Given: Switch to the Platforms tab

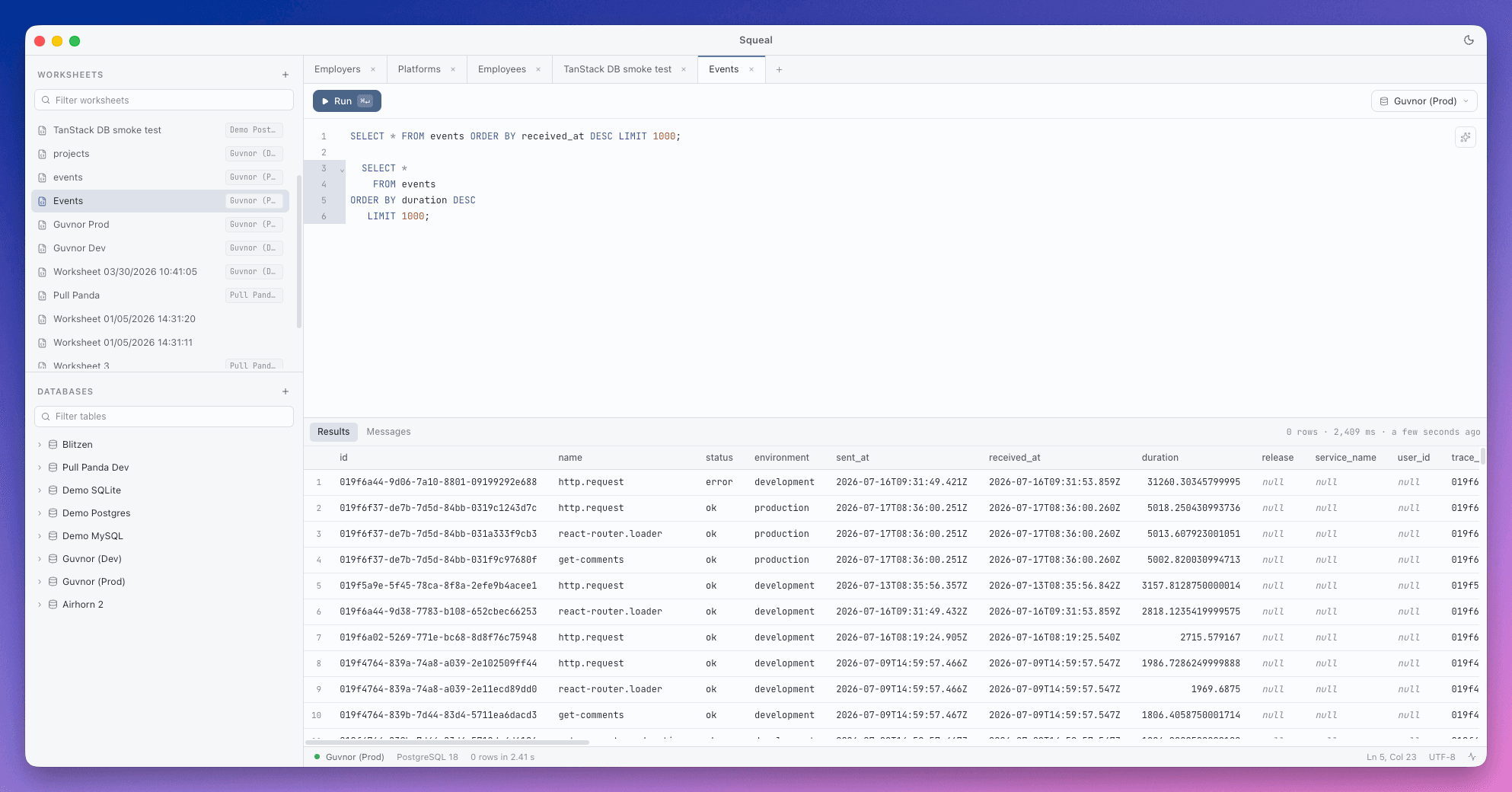Looking at the screenshot, I should point(419,69).
